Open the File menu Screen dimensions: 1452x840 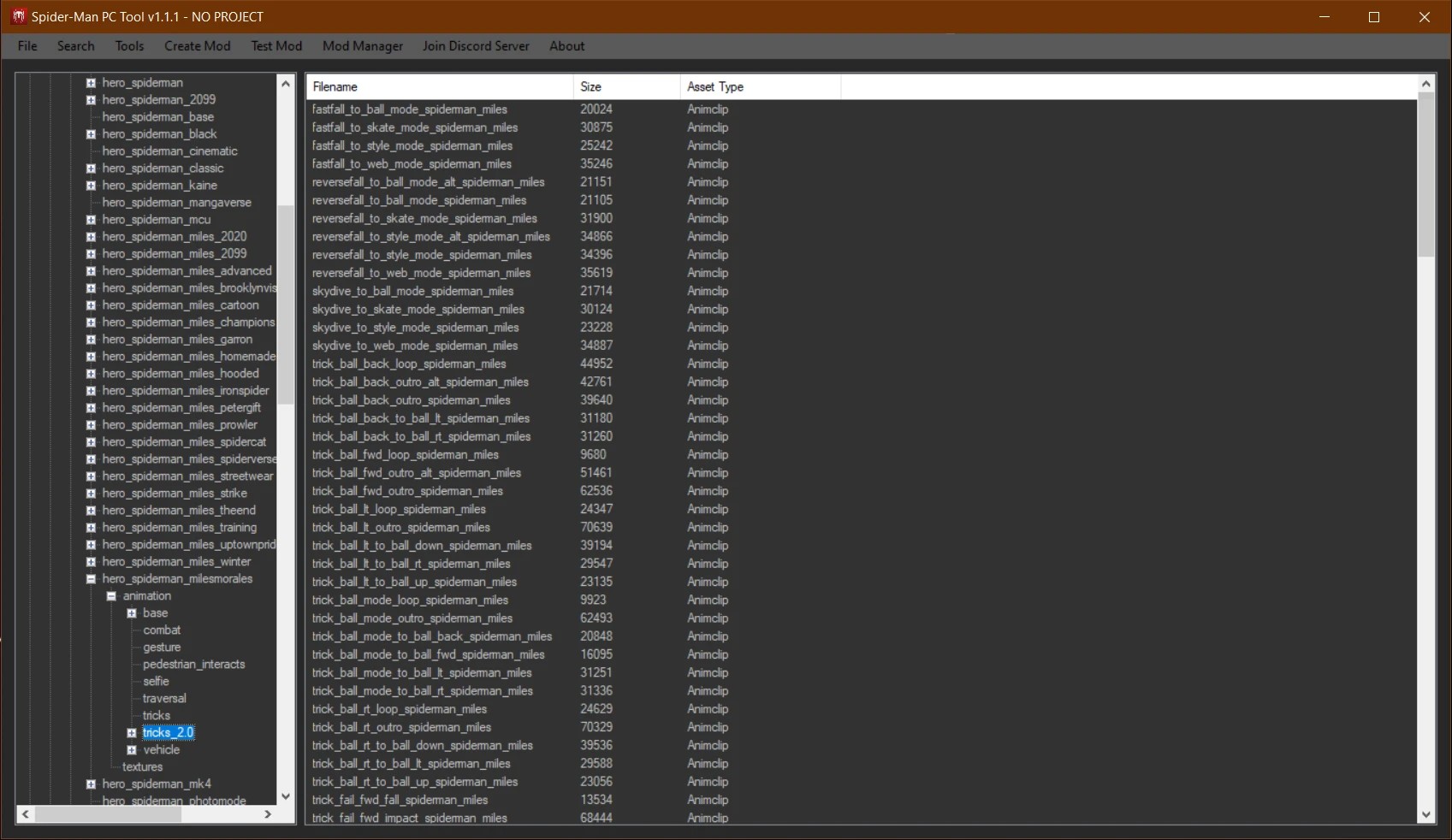(x=27, y=46)
